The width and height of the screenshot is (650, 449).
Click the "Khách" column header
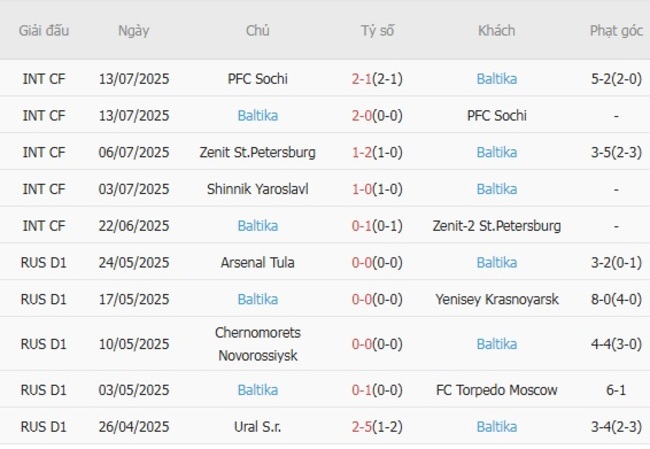tap(496, 31)
